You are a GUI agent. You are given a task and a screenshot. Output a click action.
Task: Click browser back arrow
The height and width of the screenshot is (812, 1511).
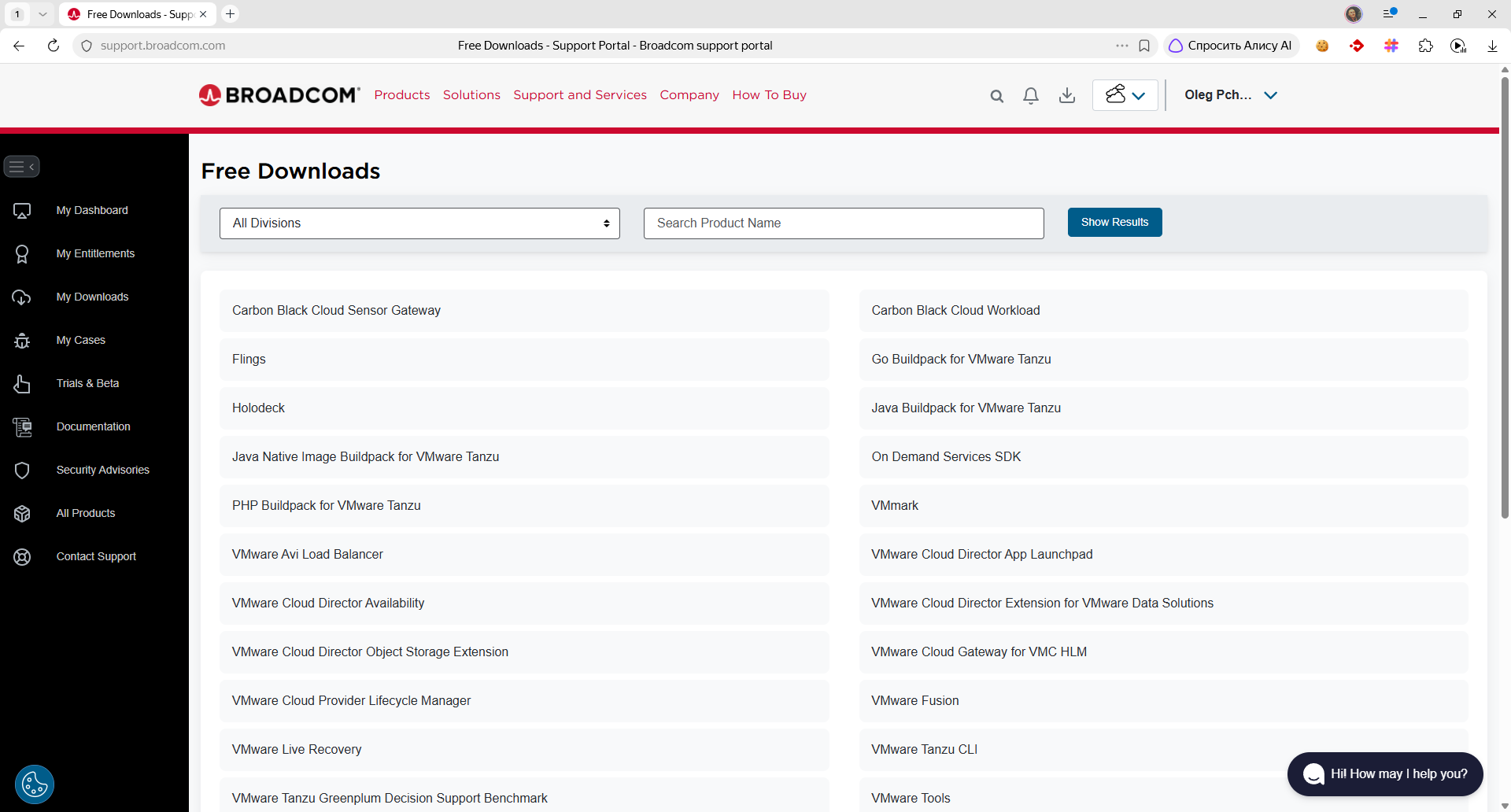coord(19,46)
